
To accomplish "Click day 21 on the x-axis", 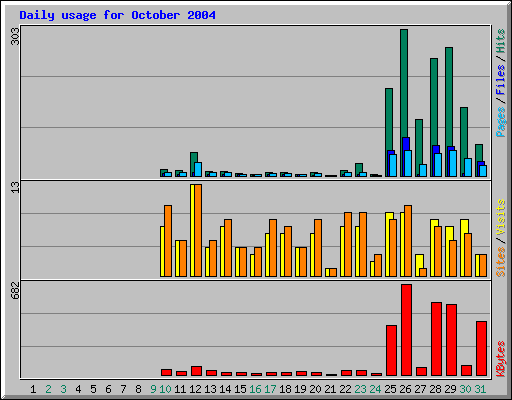I will click(330, 389).
